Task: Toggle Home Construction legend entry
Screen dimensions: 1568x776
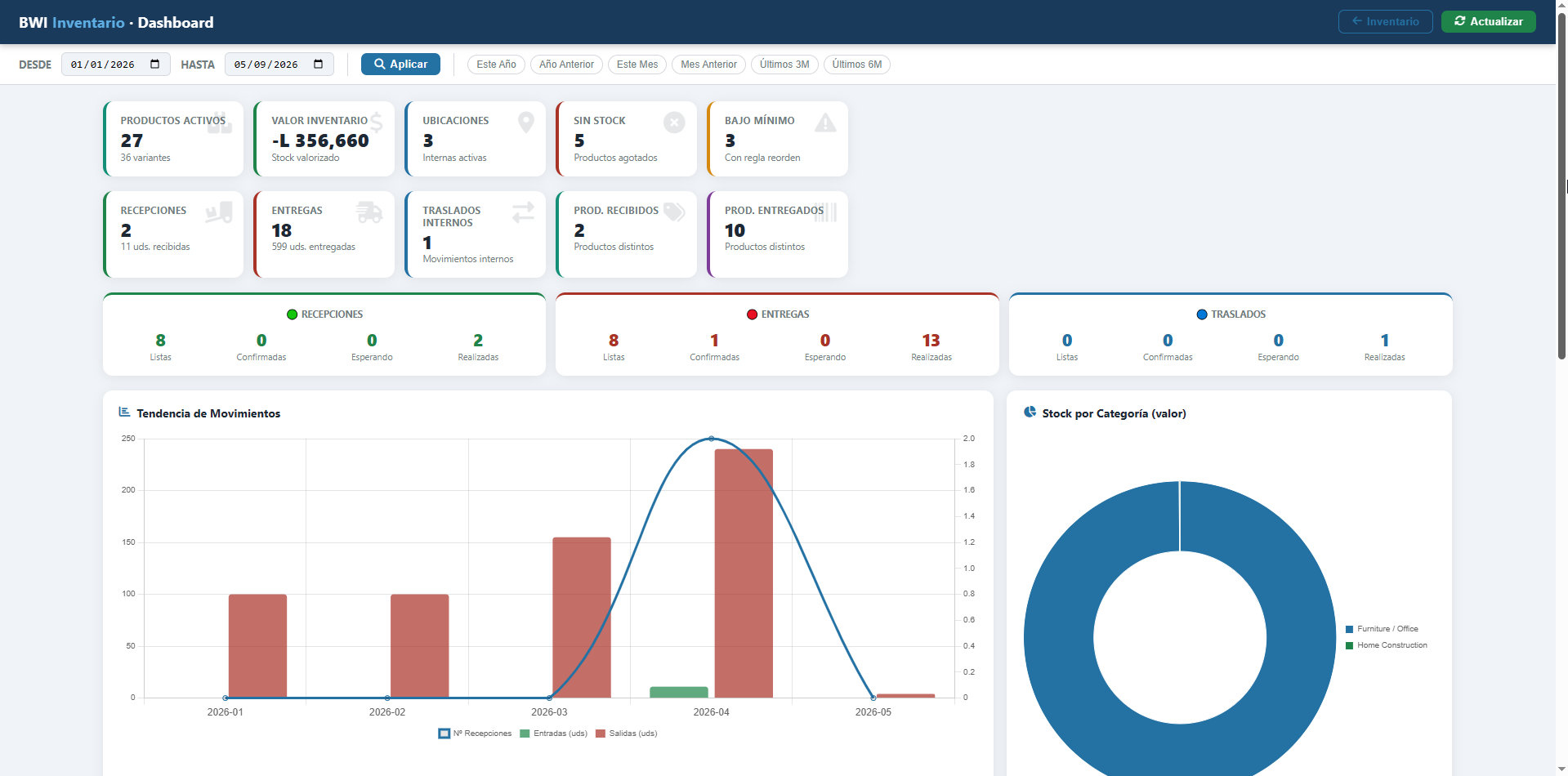Action: tap(1387, 645)
